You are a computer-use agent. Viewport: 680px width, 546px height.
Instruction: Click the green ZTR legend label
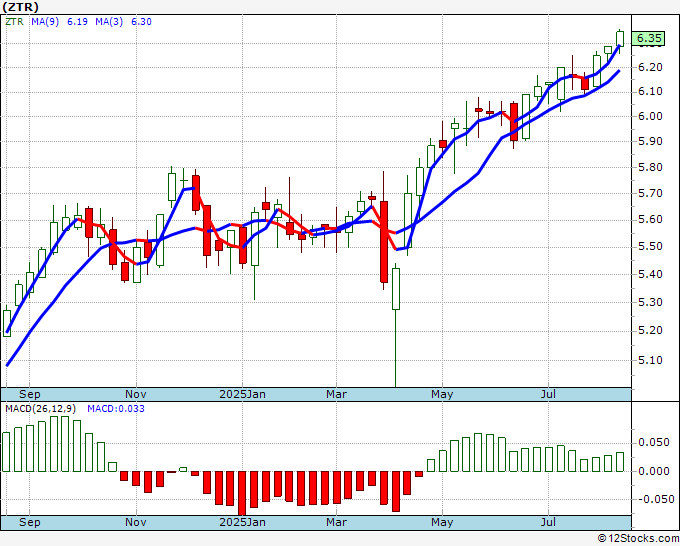point(14,22)
